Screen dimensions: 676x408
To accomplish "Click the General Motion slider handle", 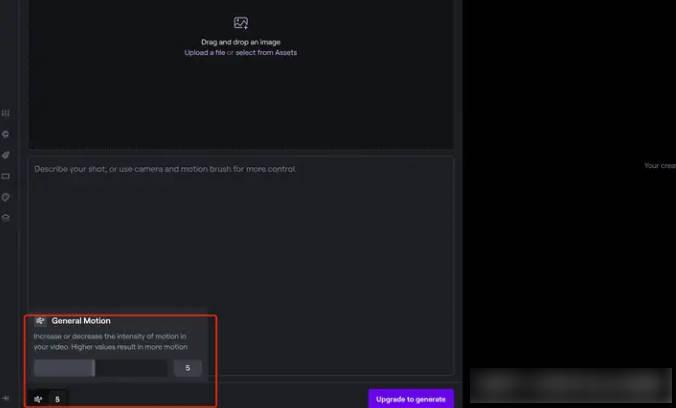I will [94, 368].
